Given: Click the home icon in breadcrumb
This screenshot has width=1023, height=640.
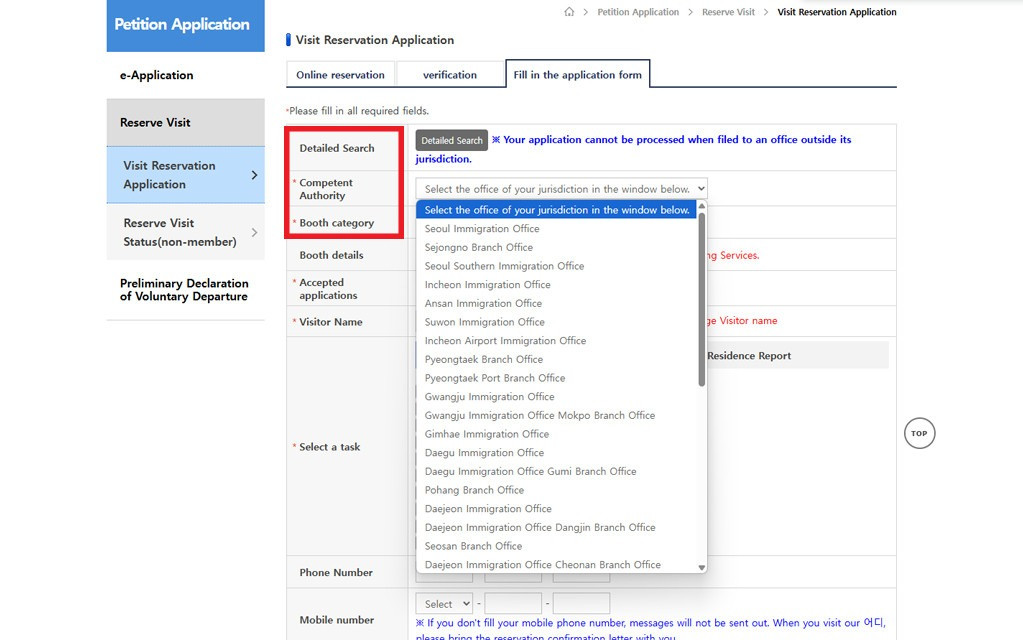Looking at the screenshot, I should tap(569, 12).
